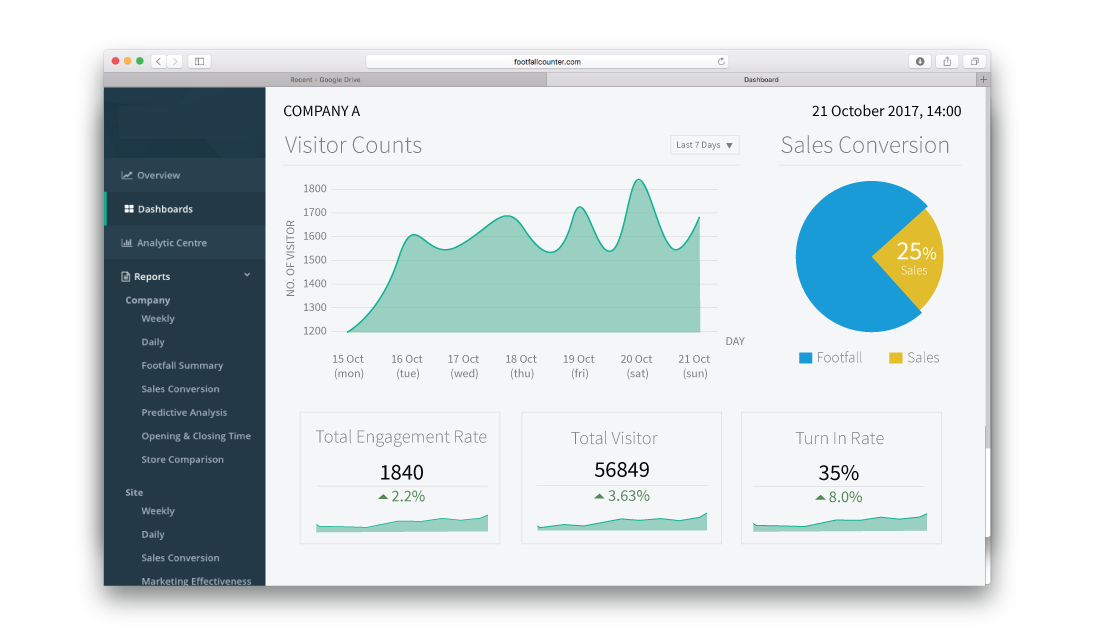
Task: Reload the page with the refresh icon
Action: [721, 61]
